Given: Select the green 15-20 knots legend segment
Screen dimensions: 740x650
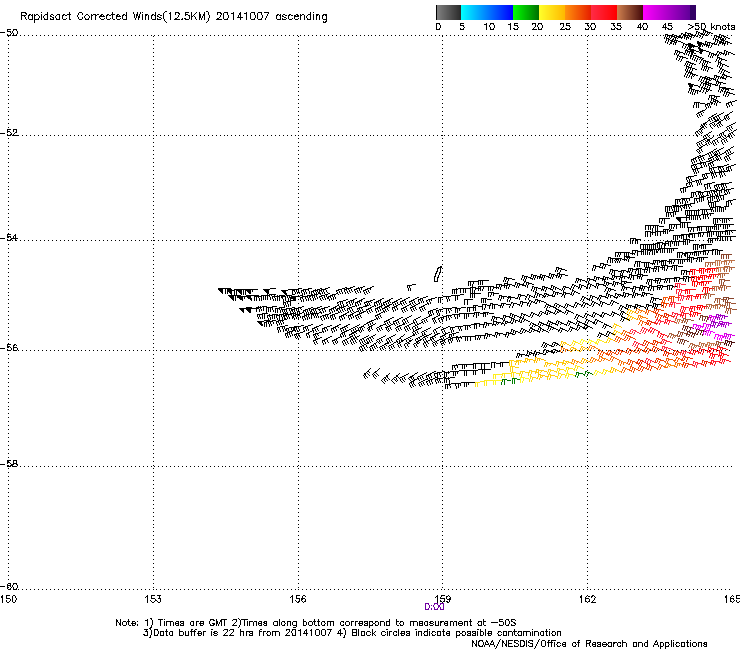Looking at the screenshot, I should [x=526, y=12].
